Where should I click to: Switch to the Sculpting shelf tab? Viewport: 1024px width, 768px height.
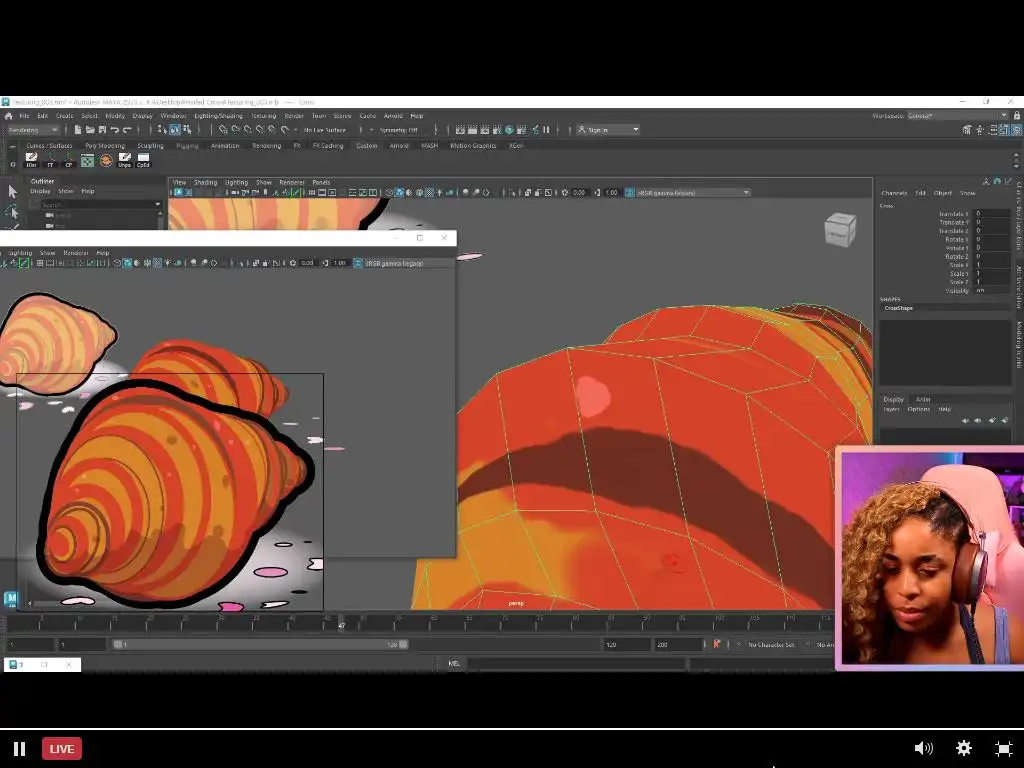point(150,146)
